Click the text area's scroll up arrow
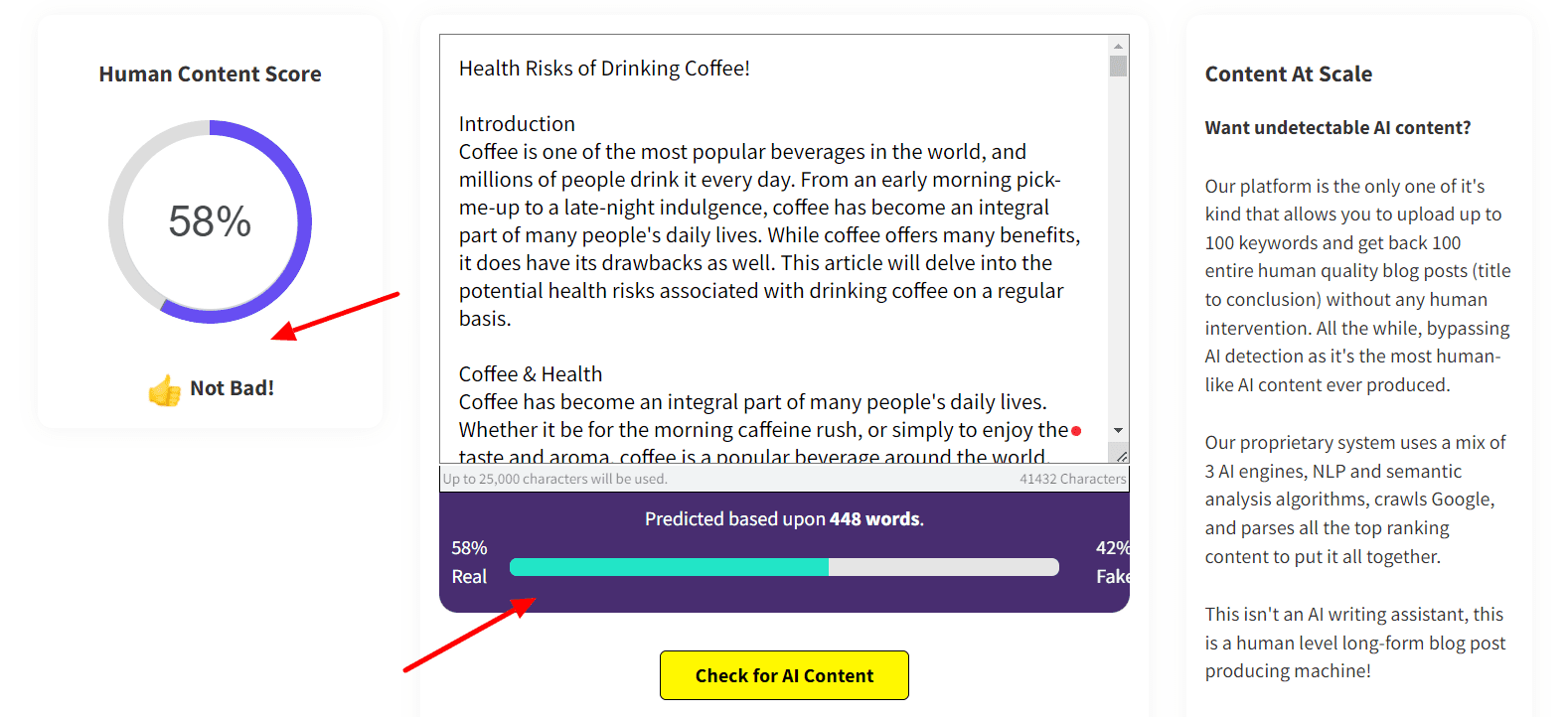 coord(1118,46)
